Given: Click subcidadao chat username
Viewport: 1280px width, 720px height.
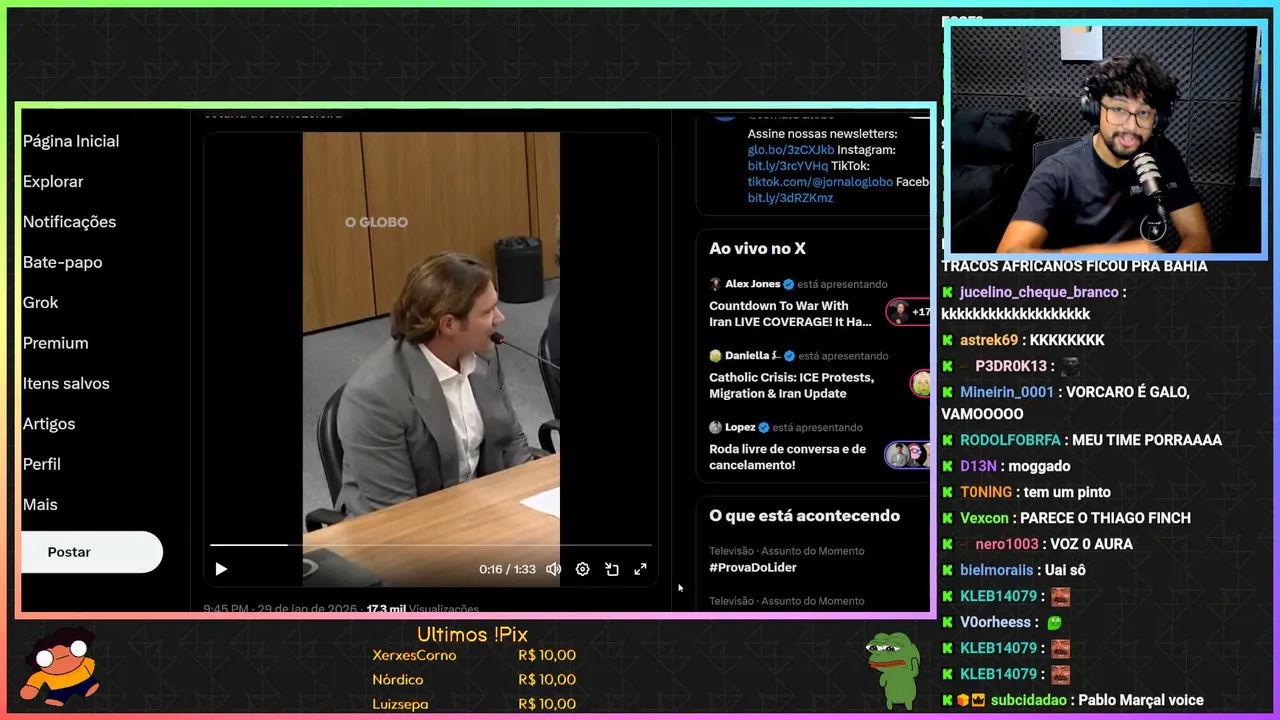Looking at the screenshot, I should click(x=1029, y=700).
